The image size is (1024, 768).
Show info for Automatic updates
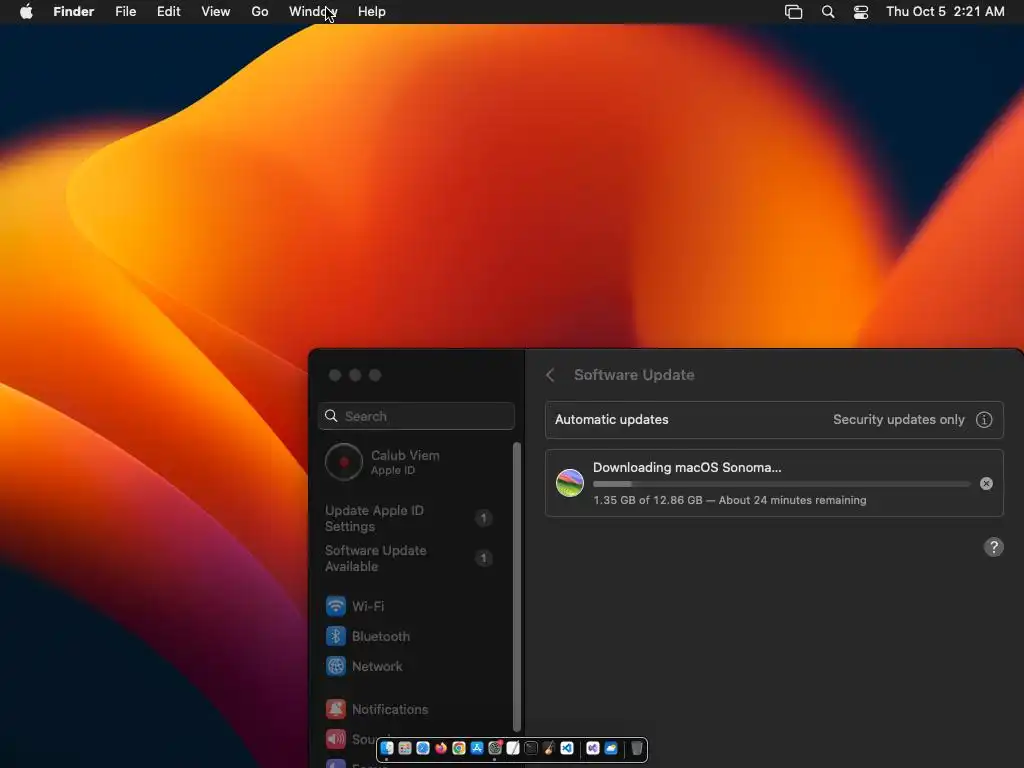(x=984, y=419)
